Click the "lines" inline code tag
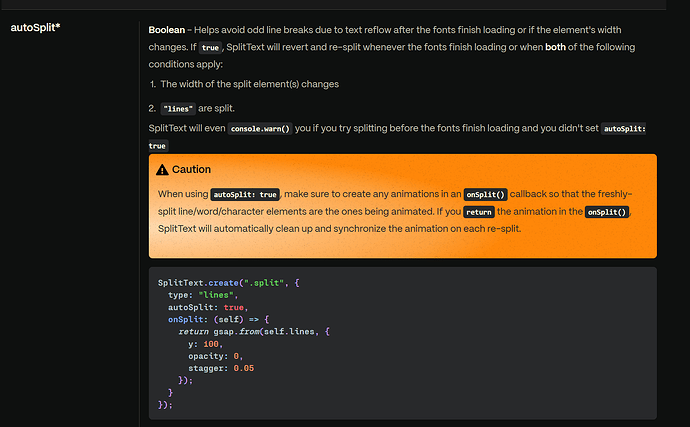This screenshot has width=690, height=427. tap(178, 109)
